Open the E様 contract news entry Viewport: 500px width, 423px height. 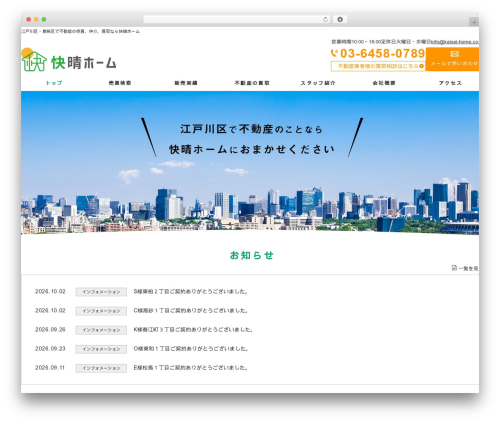tap(191, 368)
